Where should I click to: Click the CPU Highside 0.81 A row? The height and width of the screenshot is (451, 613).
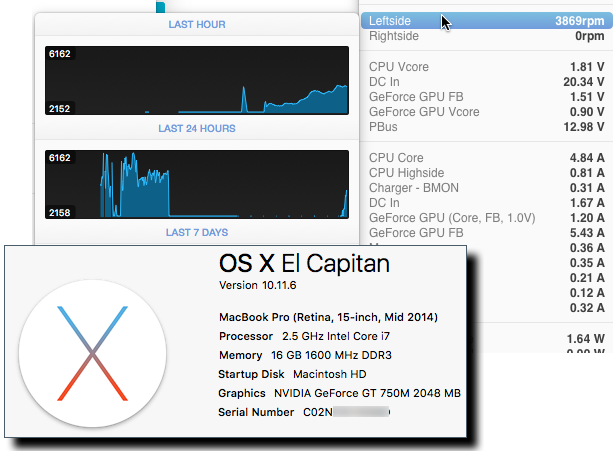coord(486,173)
